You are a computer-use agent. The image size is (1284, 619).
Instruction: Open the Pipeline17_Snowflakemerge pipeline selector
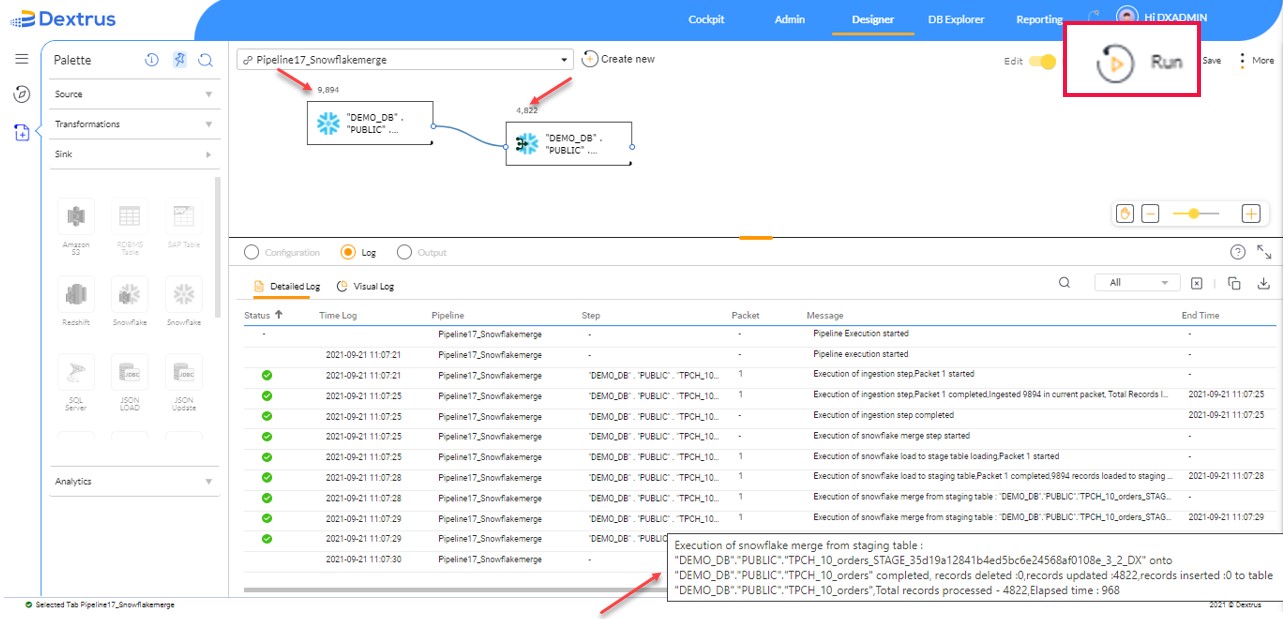click(405, 60)
